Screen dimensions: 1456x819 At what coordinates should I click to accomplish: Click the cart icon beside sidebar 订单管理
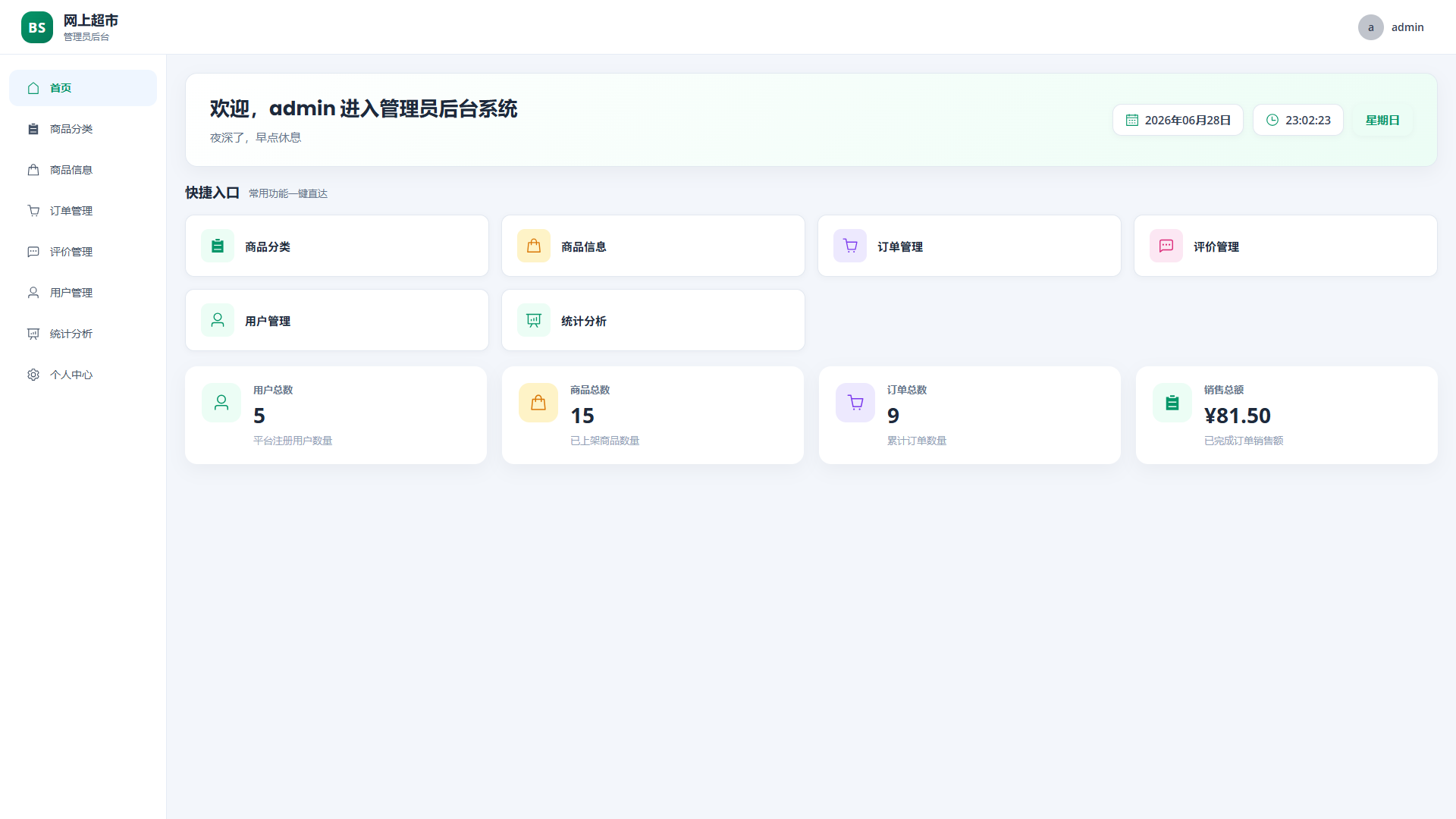33,211
